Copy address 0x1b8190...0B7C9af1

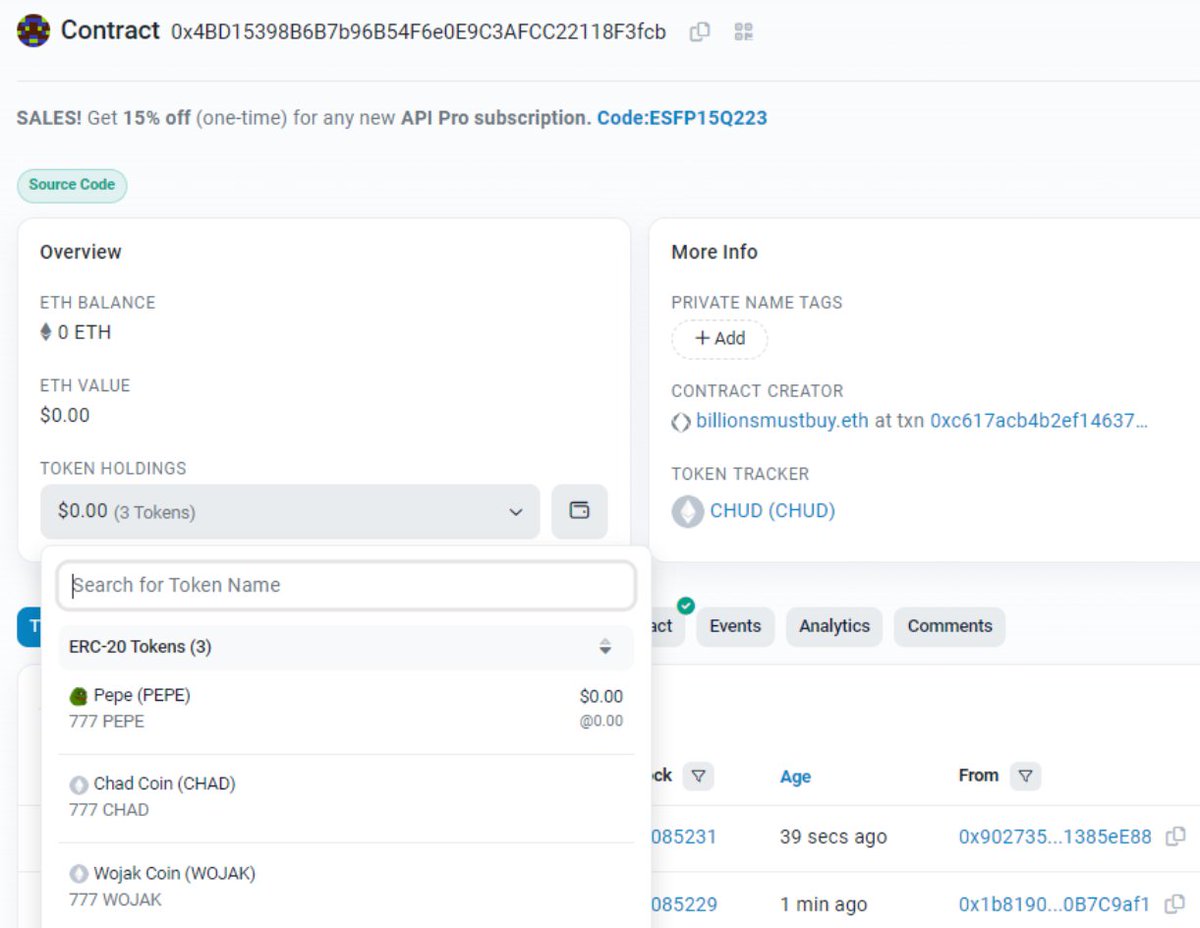coord(1176,904)
